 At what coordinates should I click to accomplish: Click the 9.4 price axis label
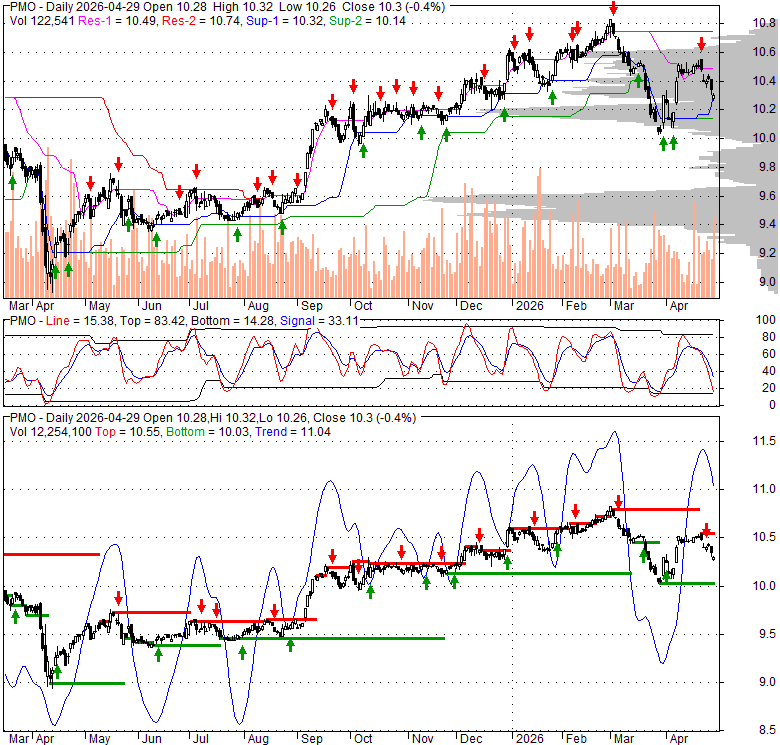pyautogui.click(x=767, y=224)
